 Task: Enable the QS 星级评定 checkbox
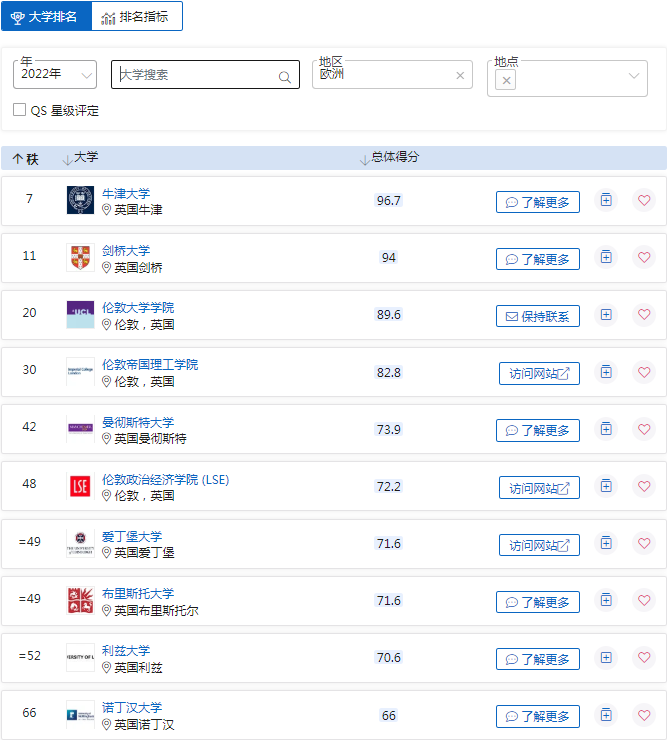20,110
